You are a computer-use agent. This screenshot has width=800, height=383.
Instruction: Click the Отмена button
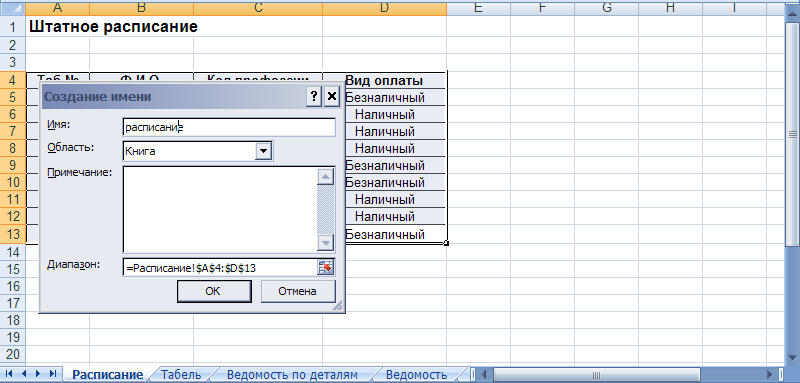pos(298,292)
